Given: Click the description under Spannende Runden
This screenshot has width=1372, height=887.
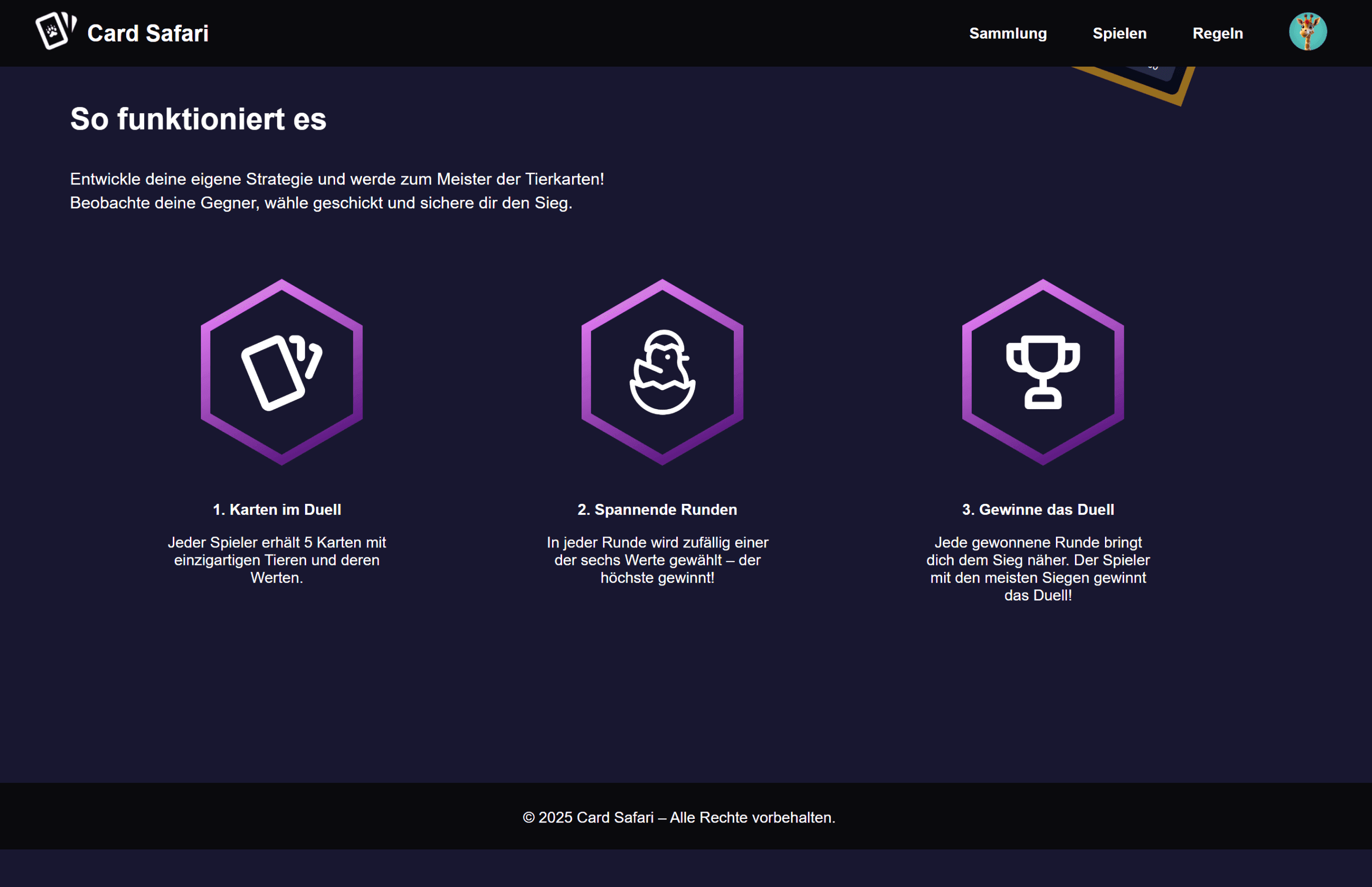Looking at the screenshot, I should pyautogui.click(x=657, y=560).
